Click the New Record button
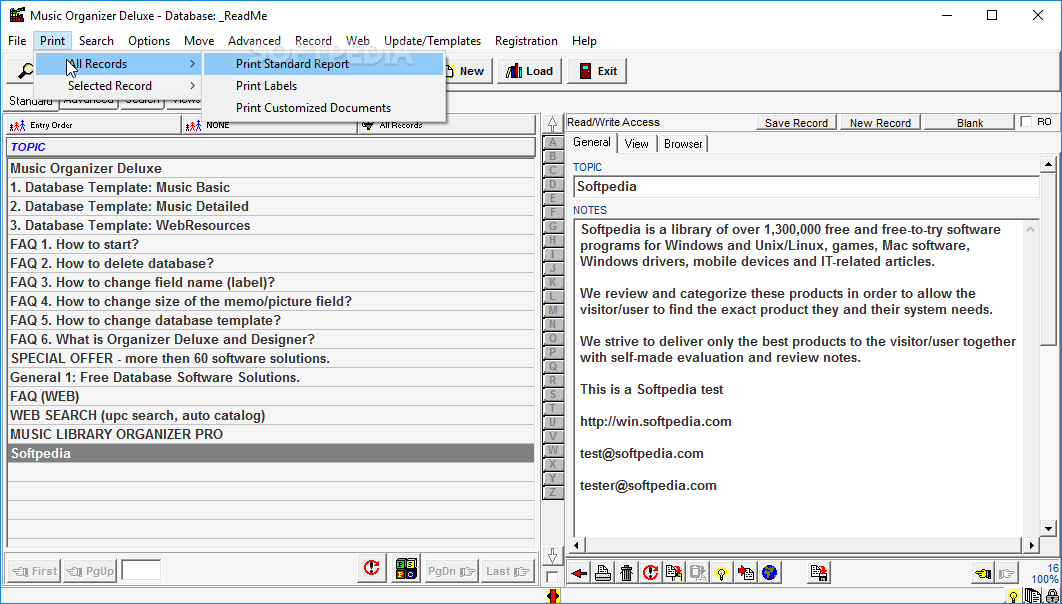The height and width of the screenshot is (604, 1062). [880, 123]
